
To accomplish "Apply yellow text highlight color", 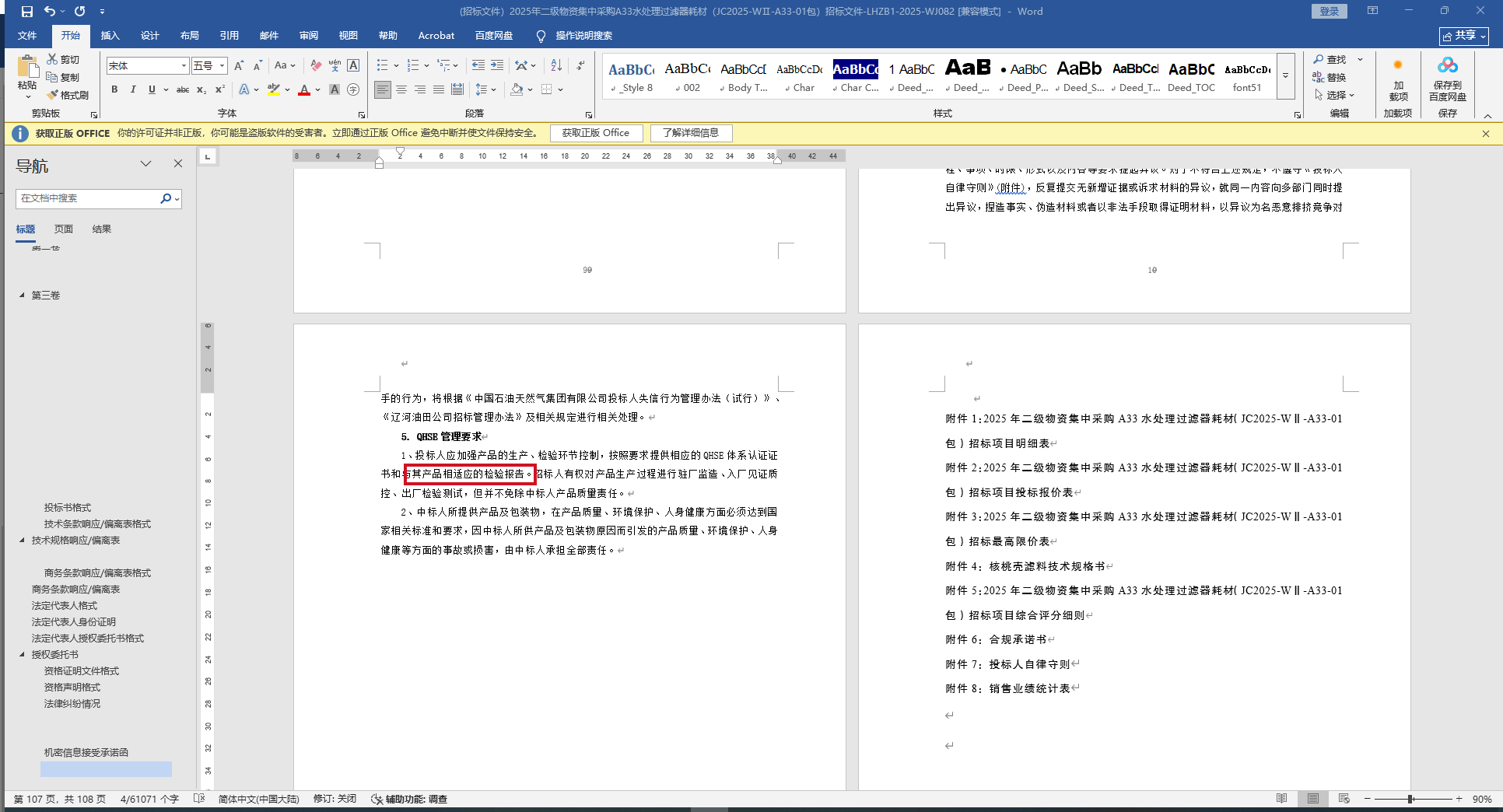I will 274,89.
